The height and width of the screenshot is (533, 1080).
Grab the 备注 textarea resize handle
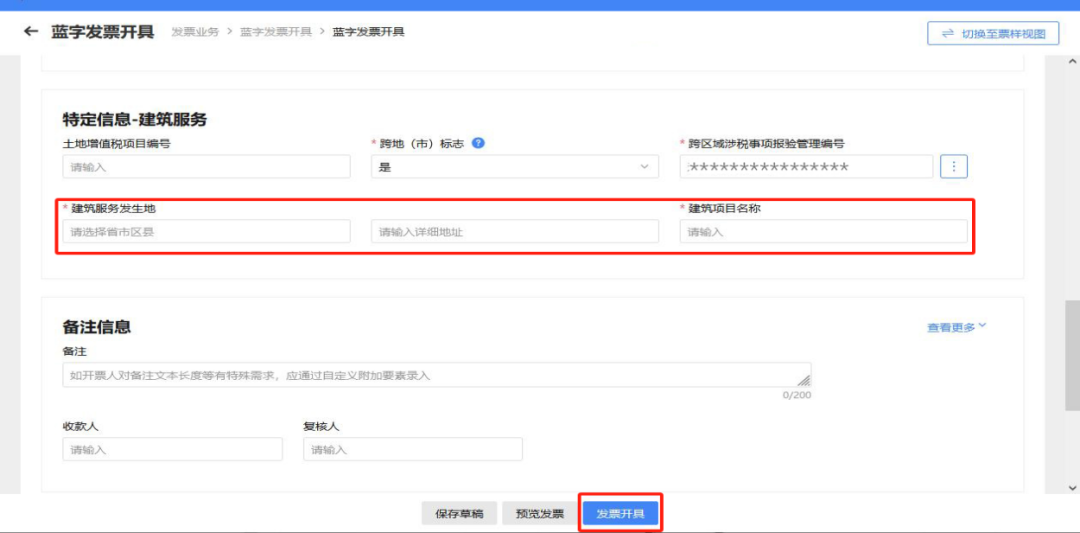pyautogui.click(x=804, y=380)
